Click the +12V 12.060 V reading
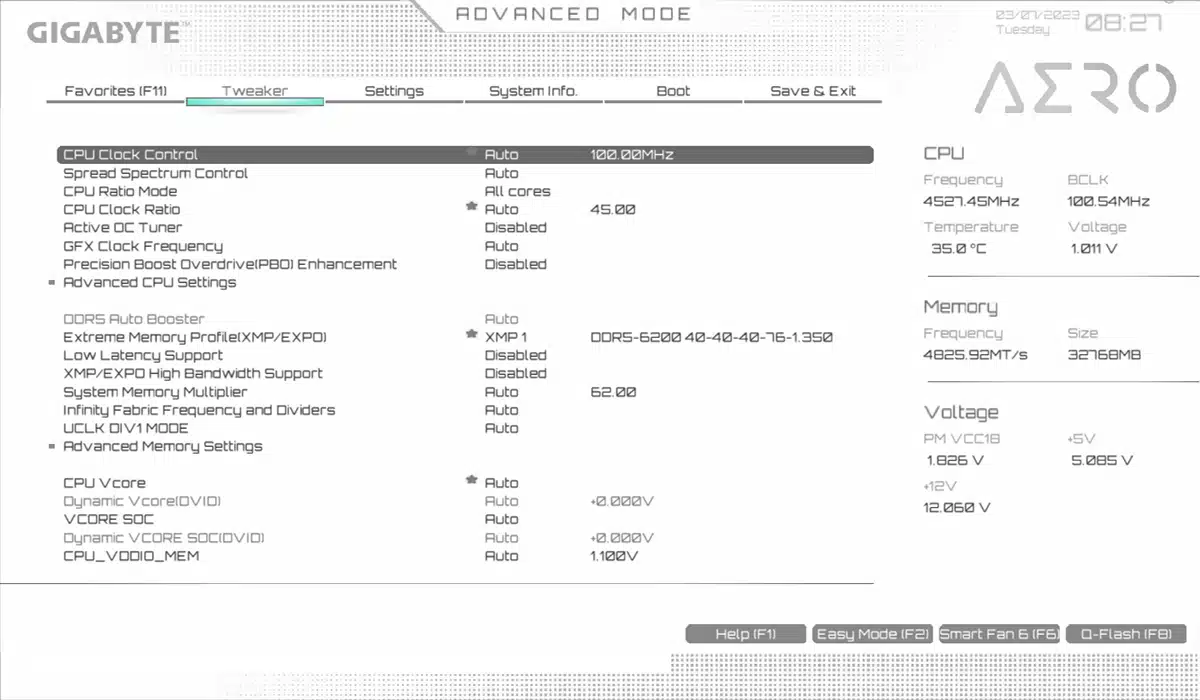Viewport: 1200px width, 700px height. click(x=957, y=507)
